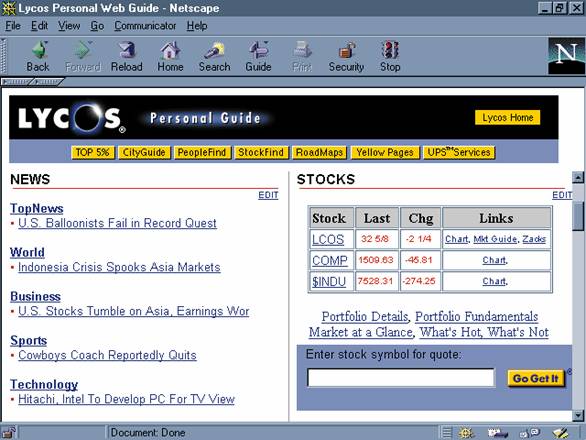
Task: Click EDIT link in NEWS section
Action: point(268,195)
